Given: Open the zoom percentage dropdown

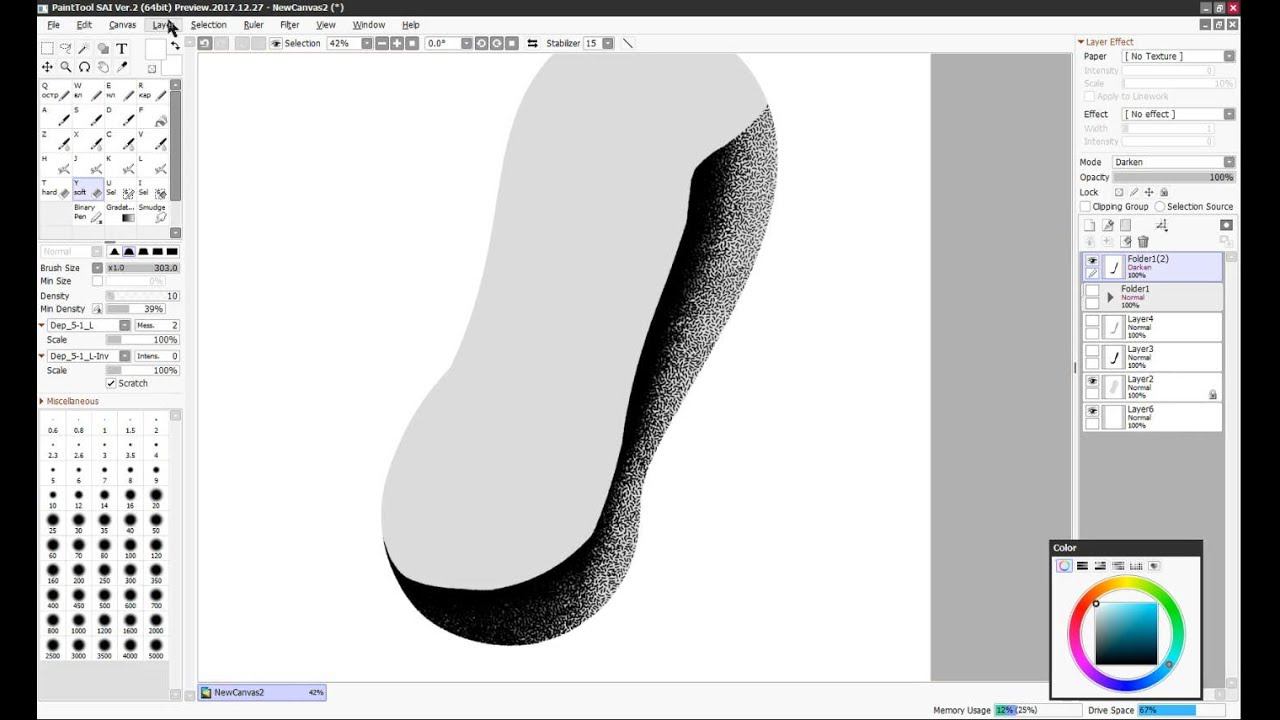Looking at the screenshot, I should (366, 43).
